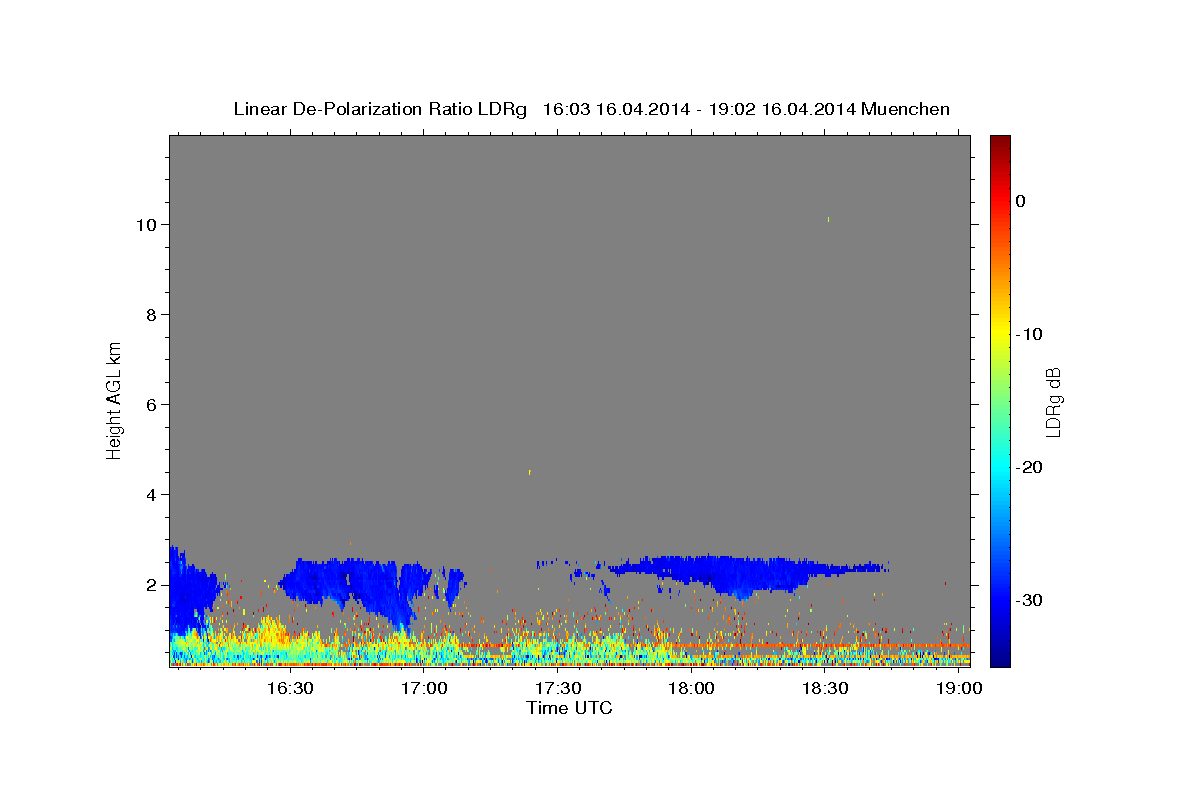Click the Time UTC axis title
1200x800 pixels.
click(x=569, y=708)
